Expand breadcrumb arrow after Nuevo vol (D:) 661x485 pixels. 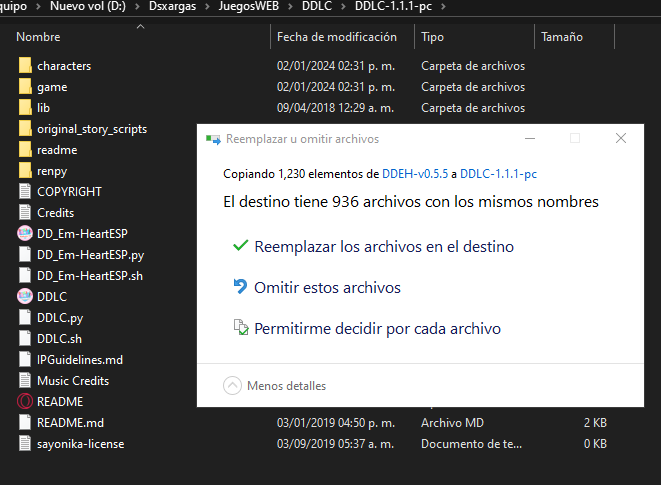point(137,7)
